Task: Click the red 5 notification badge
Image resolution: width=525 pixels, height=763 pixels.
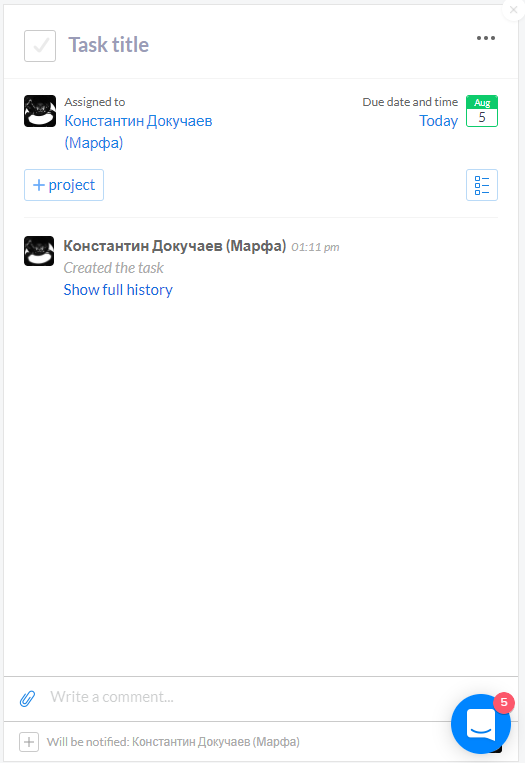Action: [504, 702]
